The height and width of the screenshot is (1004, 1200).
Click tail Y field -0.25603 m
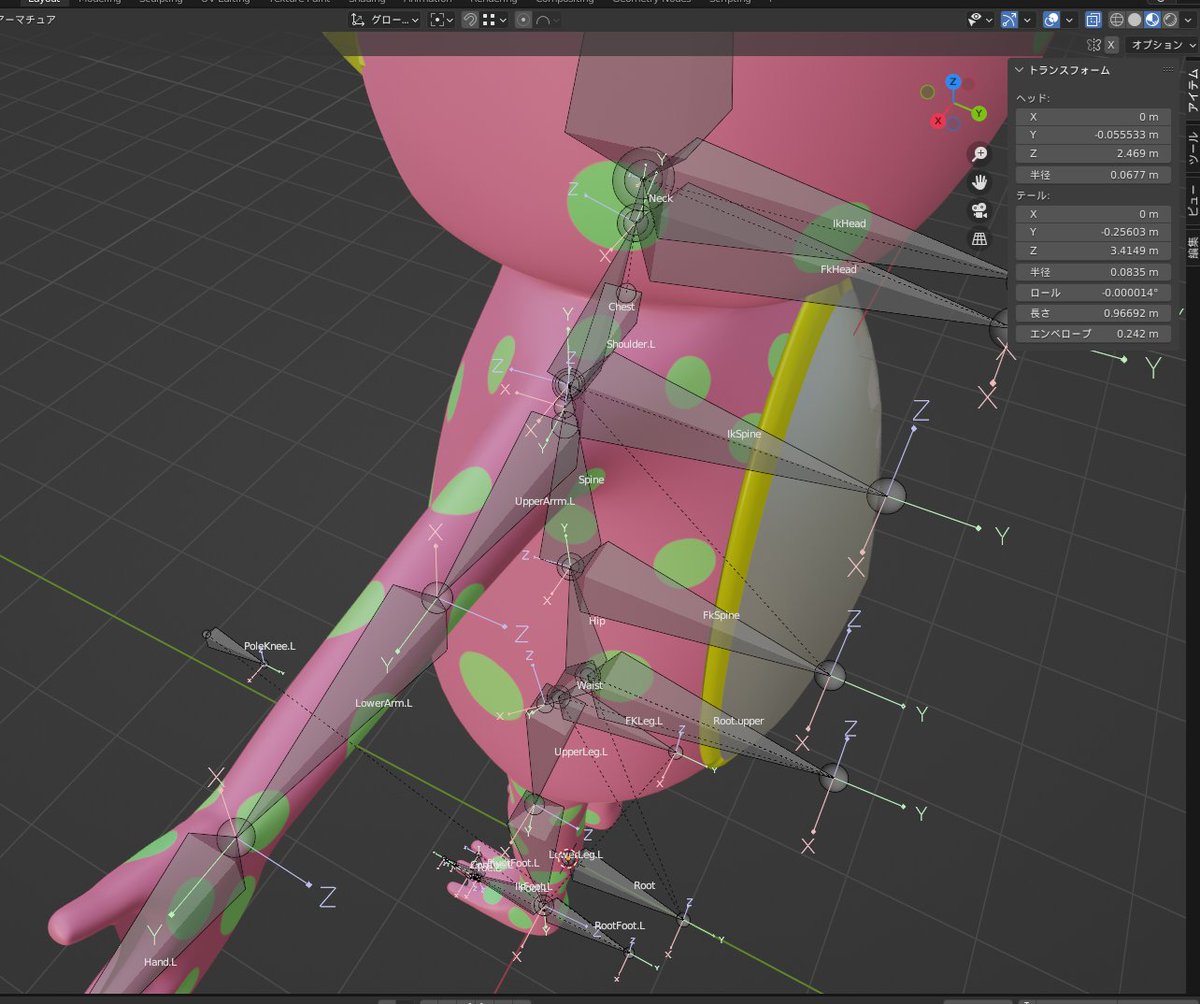point(1093,232)
